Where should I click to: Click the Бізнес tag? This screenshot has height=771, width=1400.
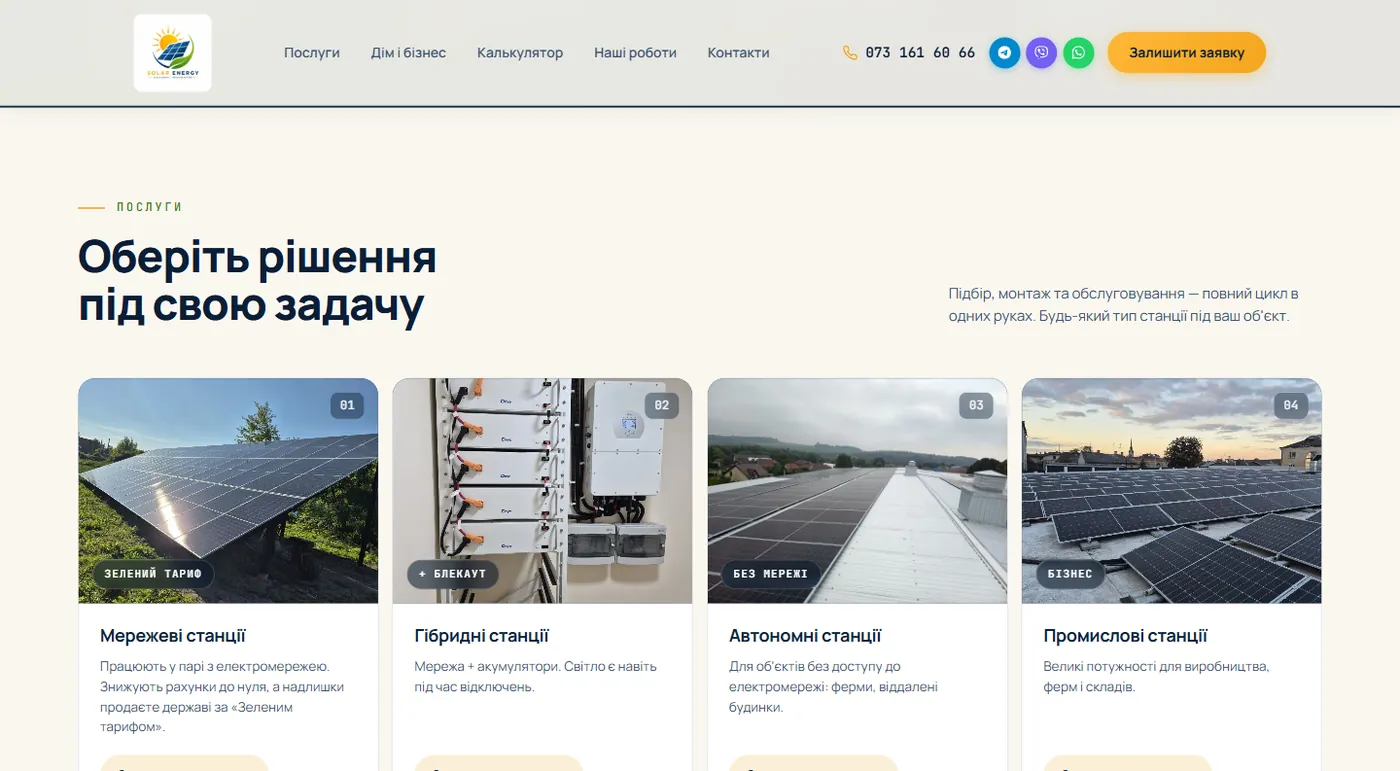1070,574
